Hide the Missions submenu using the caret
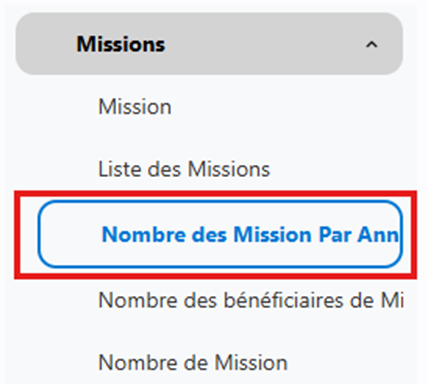428x384 pixels. click(x=372, y=45)
